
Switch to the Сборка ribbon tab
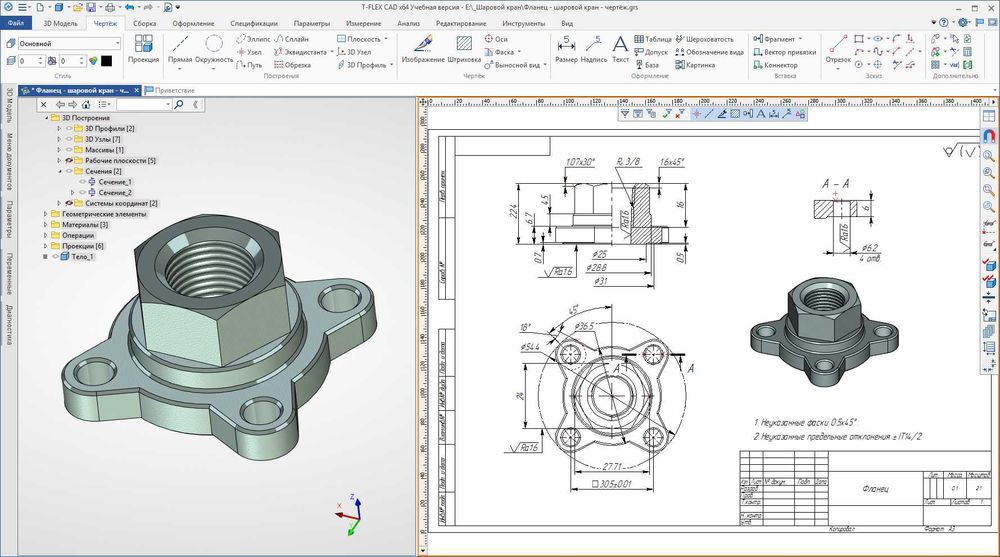pyautogui.click(x=144, y=21)
